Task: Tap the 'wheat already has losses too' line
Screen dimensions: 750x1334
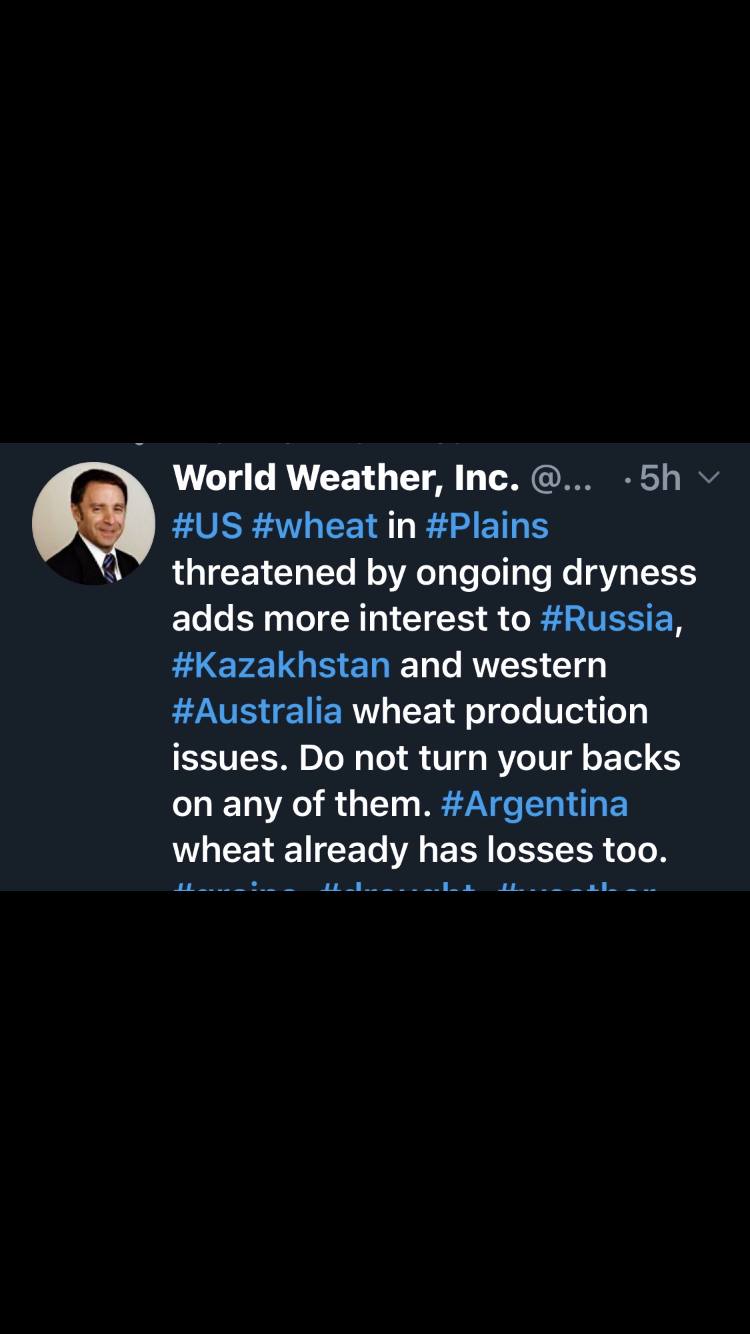Action: click(419, 850)
